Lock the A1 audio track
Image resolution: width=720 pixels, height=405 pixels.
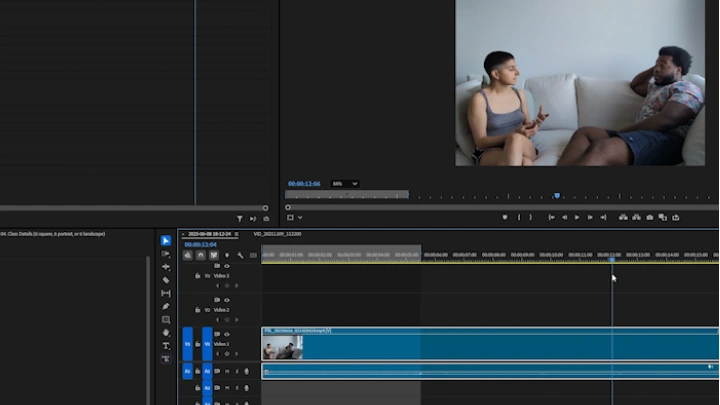[197, 371]
